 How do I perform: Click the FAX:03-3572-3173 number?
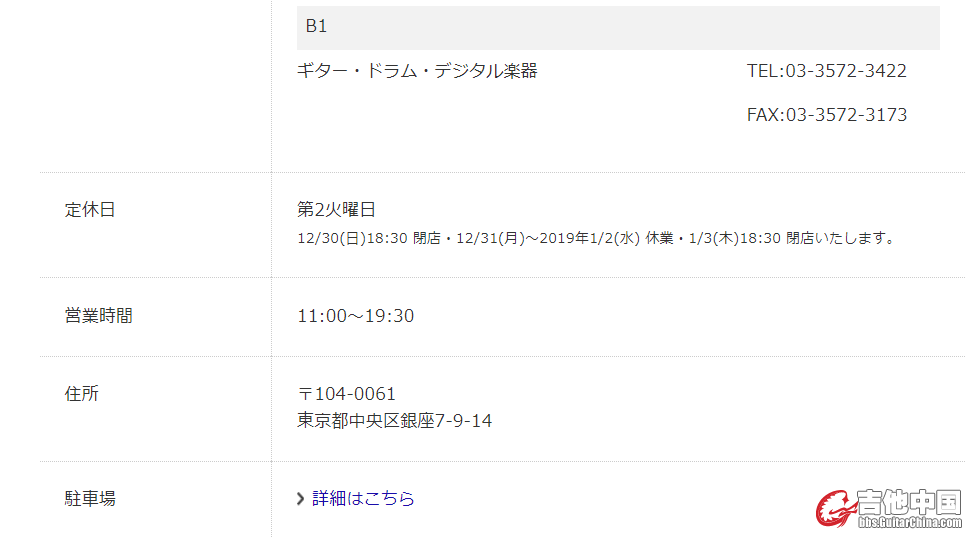point(827,115)
